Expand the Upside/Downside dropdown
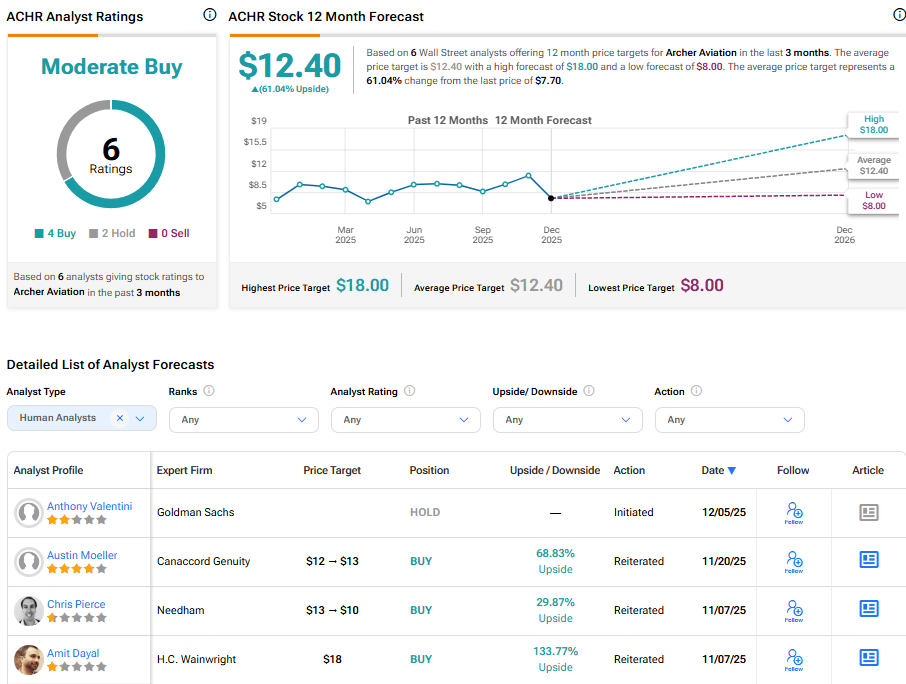The width and height of the screenshot is (906, 684). [x=568, y=420]
